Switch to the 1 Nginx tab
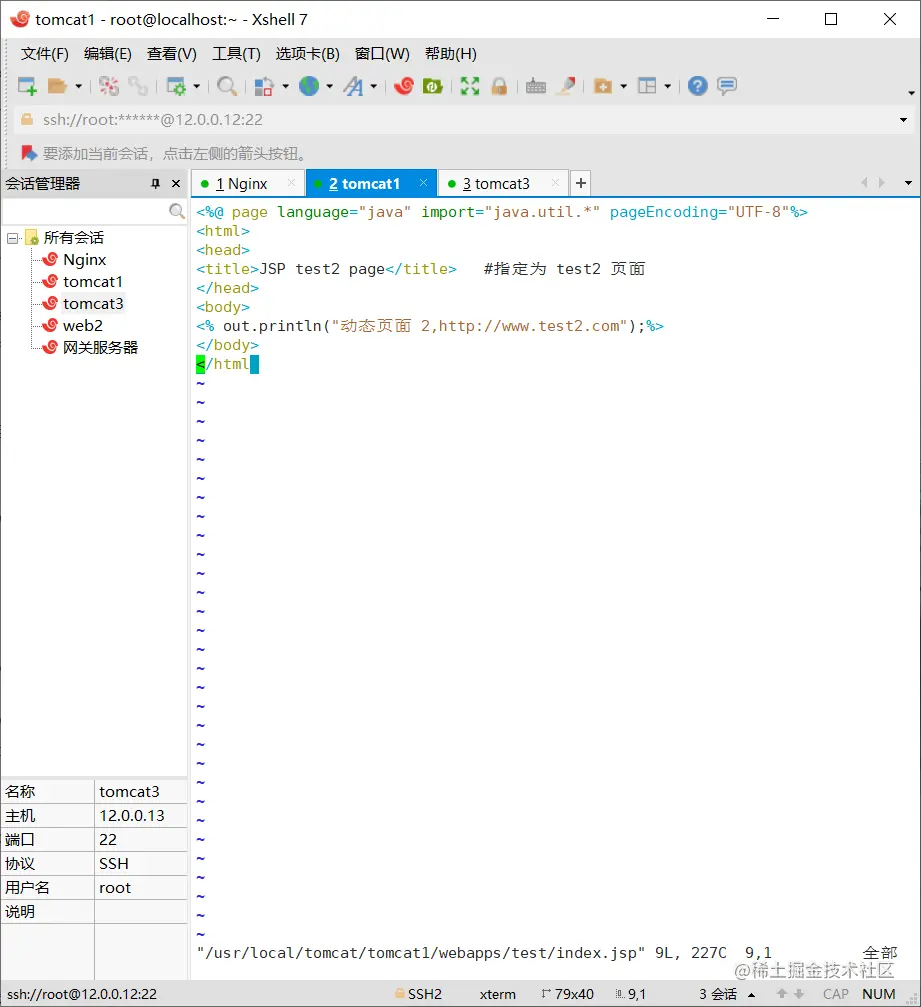The height and width of the screenshot is (1007, 921). tap(241, 184)
